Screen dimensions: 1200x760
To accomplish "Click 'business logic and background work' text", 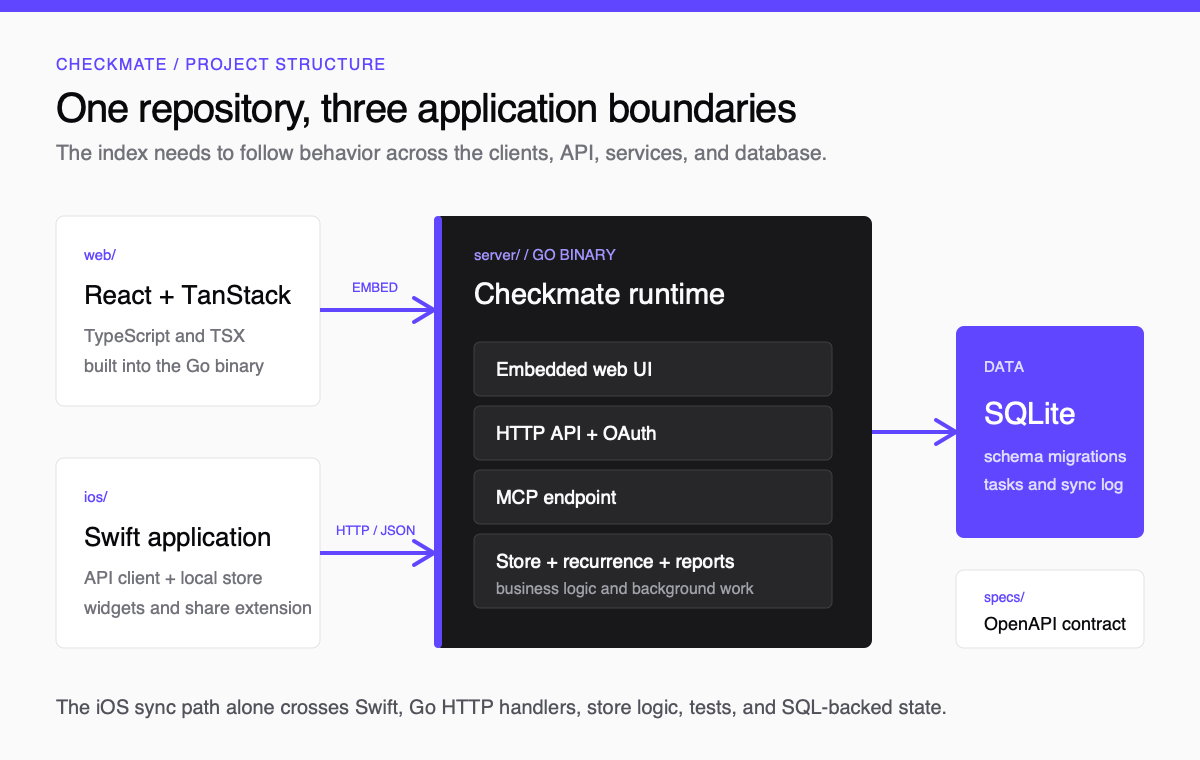I will (625, 588).
